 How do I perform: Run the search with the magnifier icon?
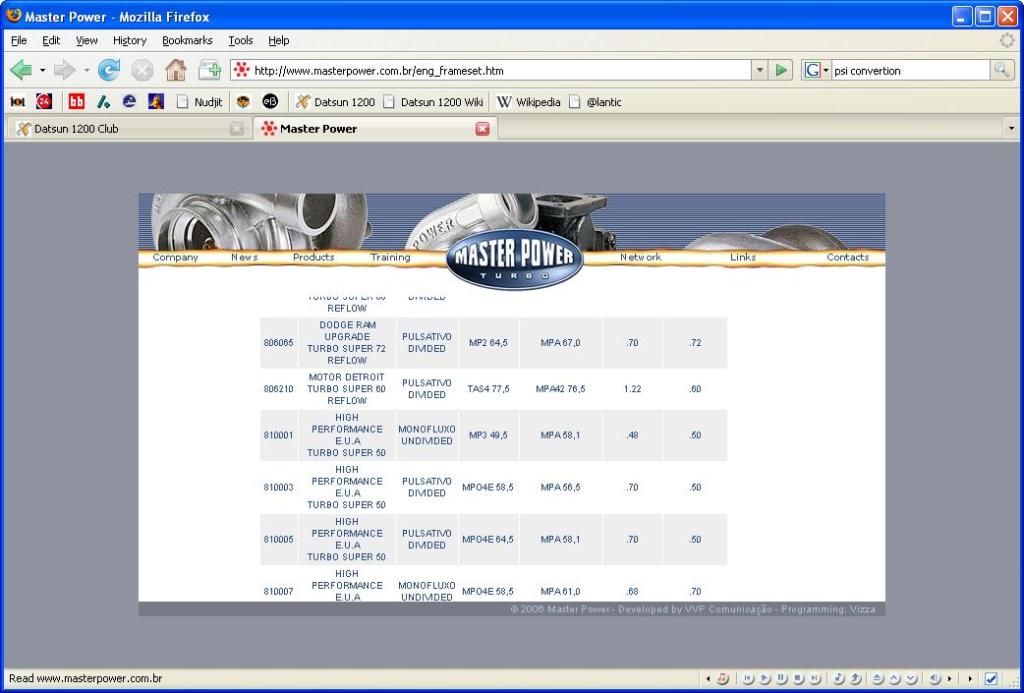1001,70
